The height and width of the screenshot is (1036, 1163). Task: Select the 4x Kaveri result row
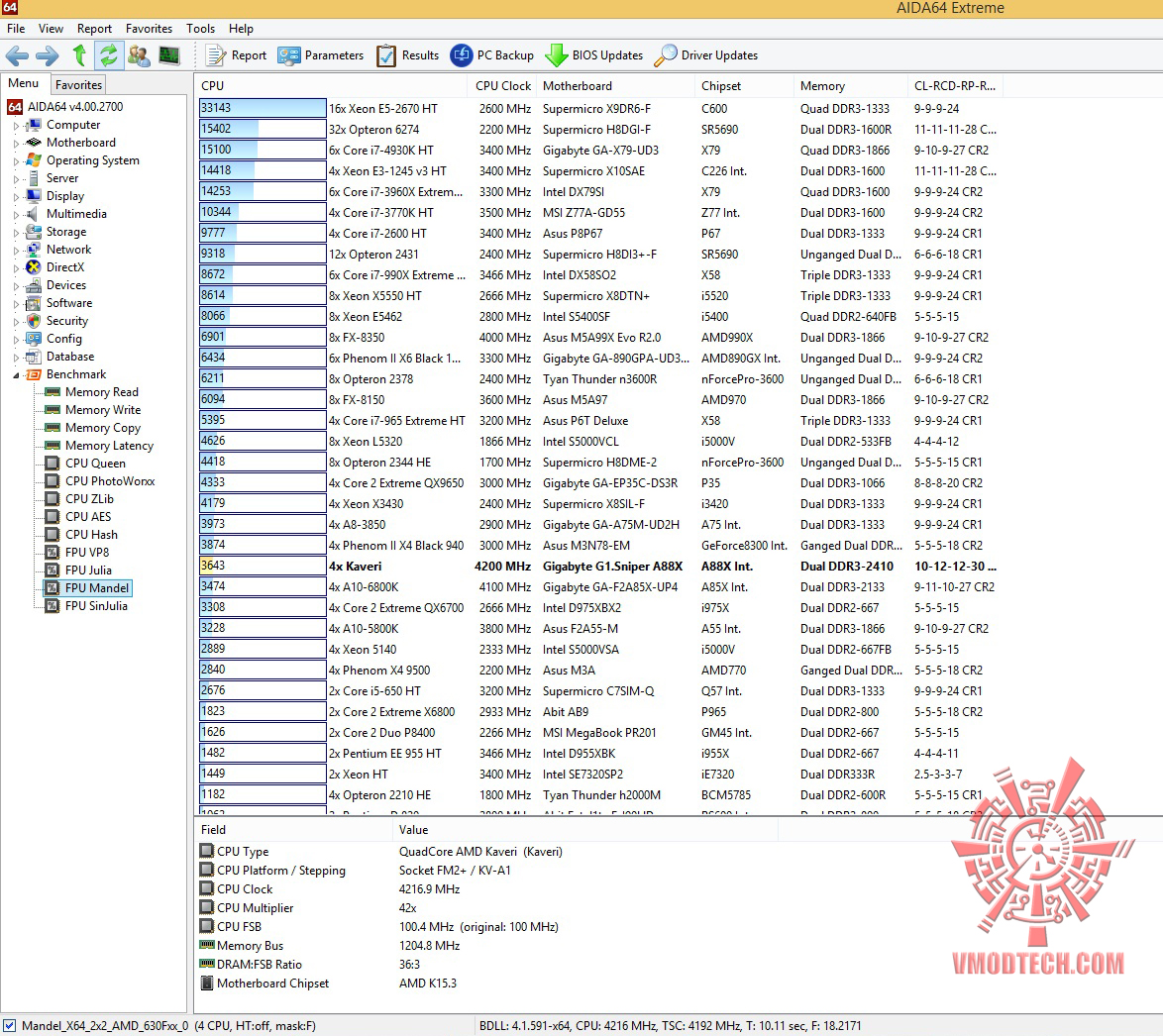[600, 566]
